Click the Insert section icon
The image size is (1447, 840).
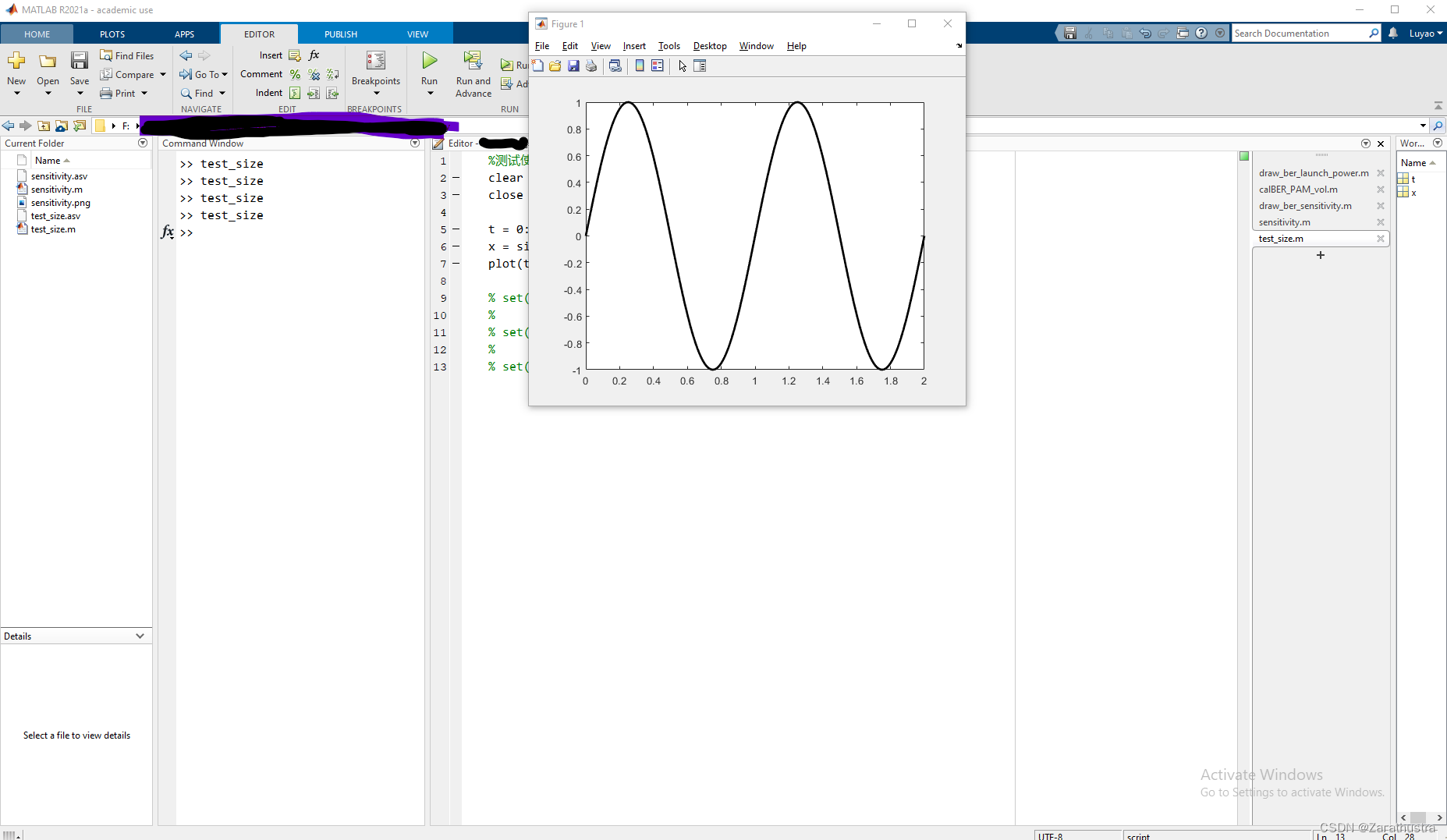(295, 55)
